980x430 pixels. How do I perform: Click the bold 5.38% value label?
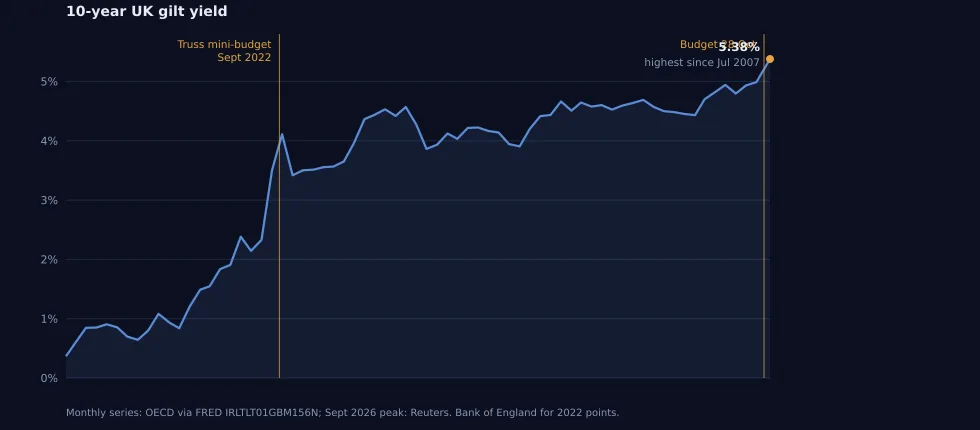tap(739, 47)
